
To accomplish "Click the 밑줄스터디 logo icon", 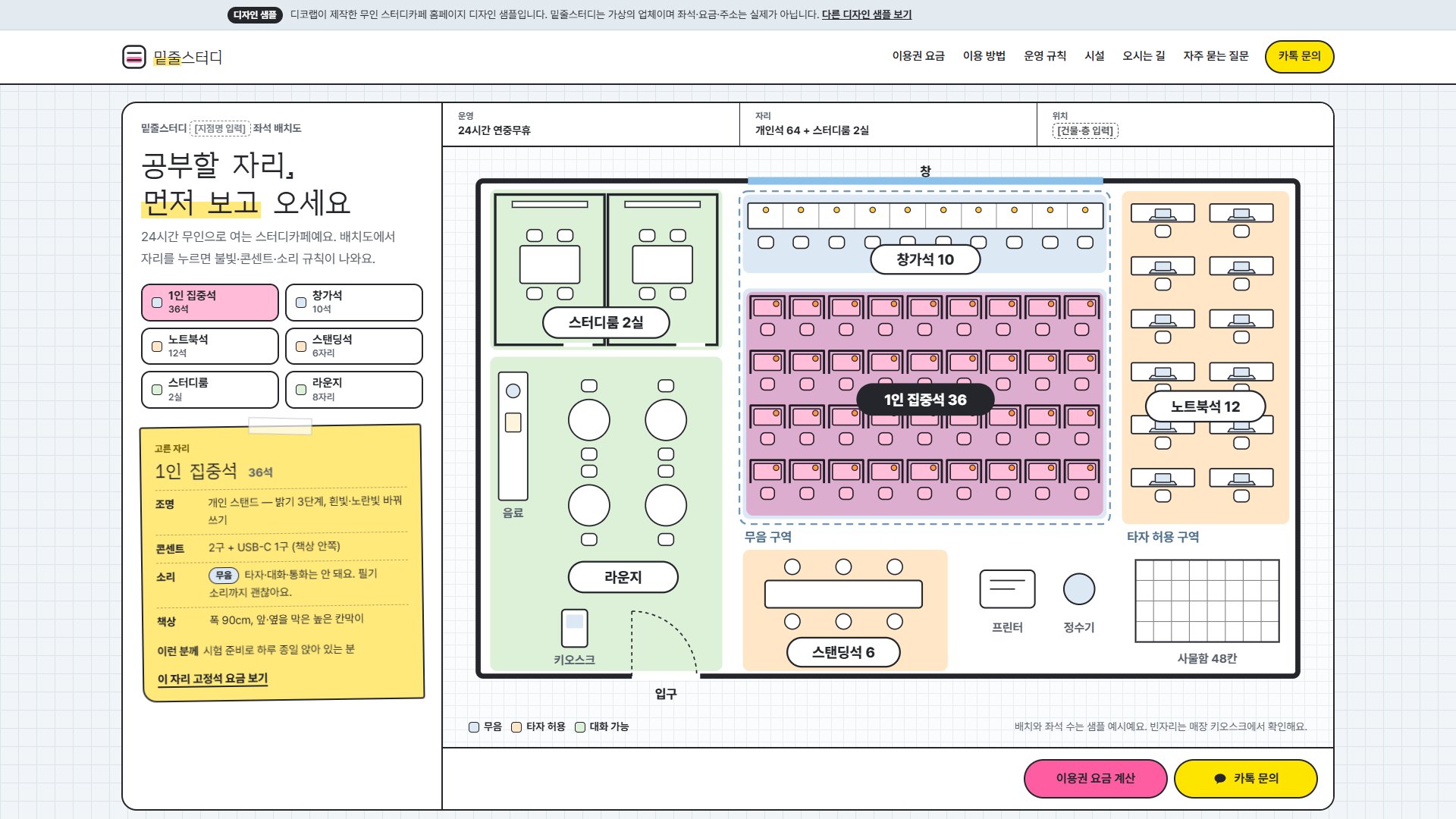I will coord(134,57).
